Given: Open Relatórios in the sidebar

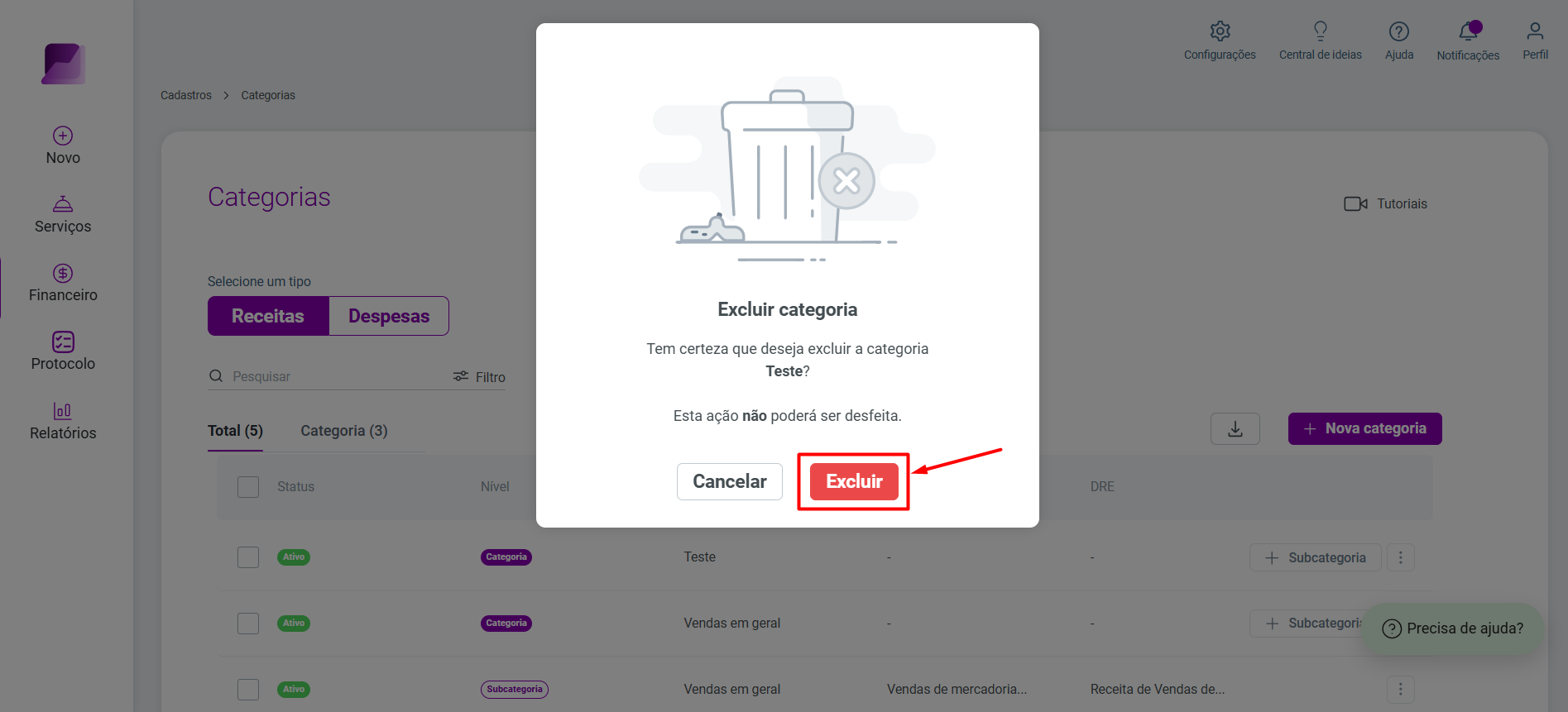Looking at the screenshot, I should pyautogui.click(x=63, y=421).
